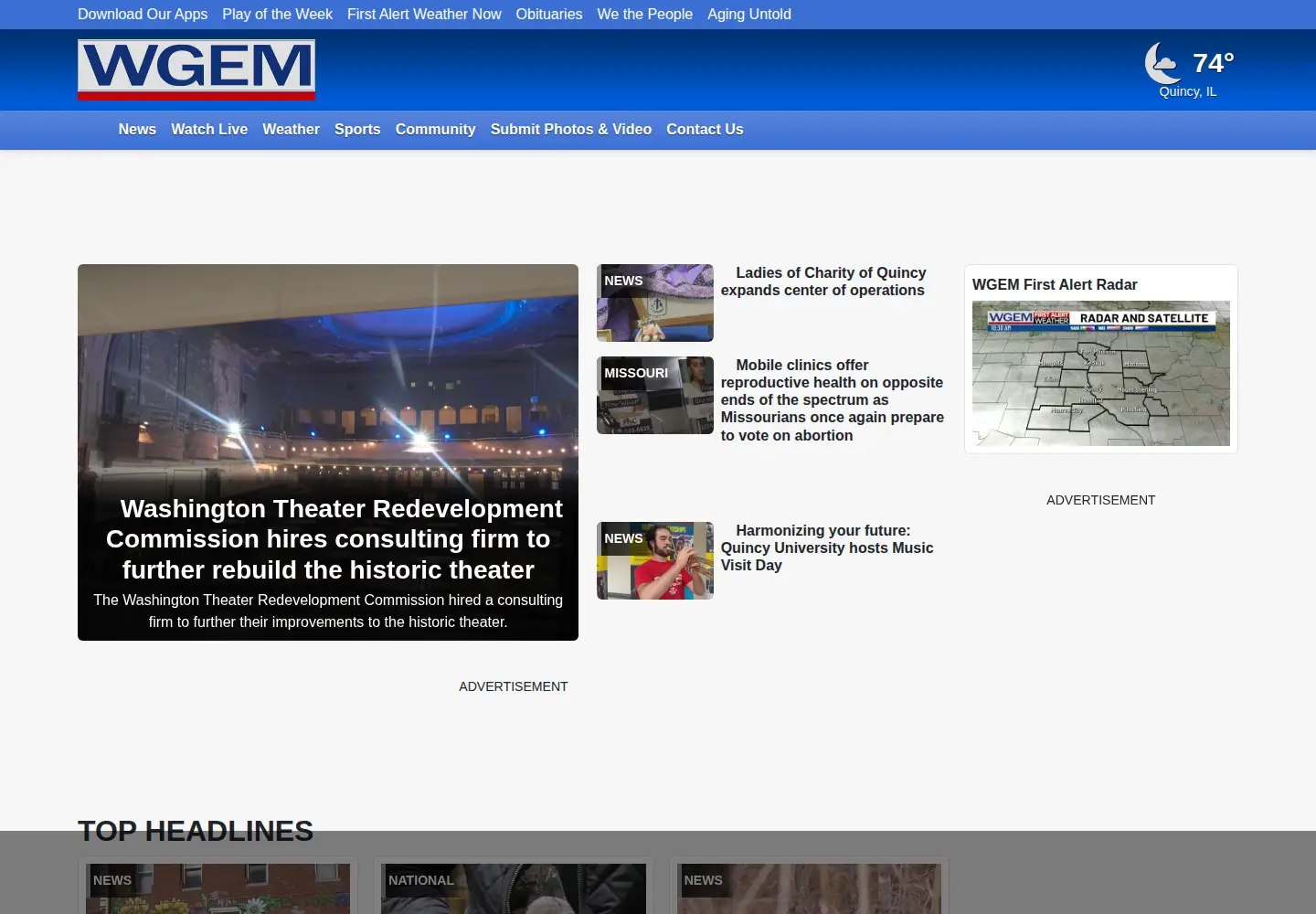This screenshot has width=1316, height=914.
Task: Open Aging Untold link
Action: 749,15
